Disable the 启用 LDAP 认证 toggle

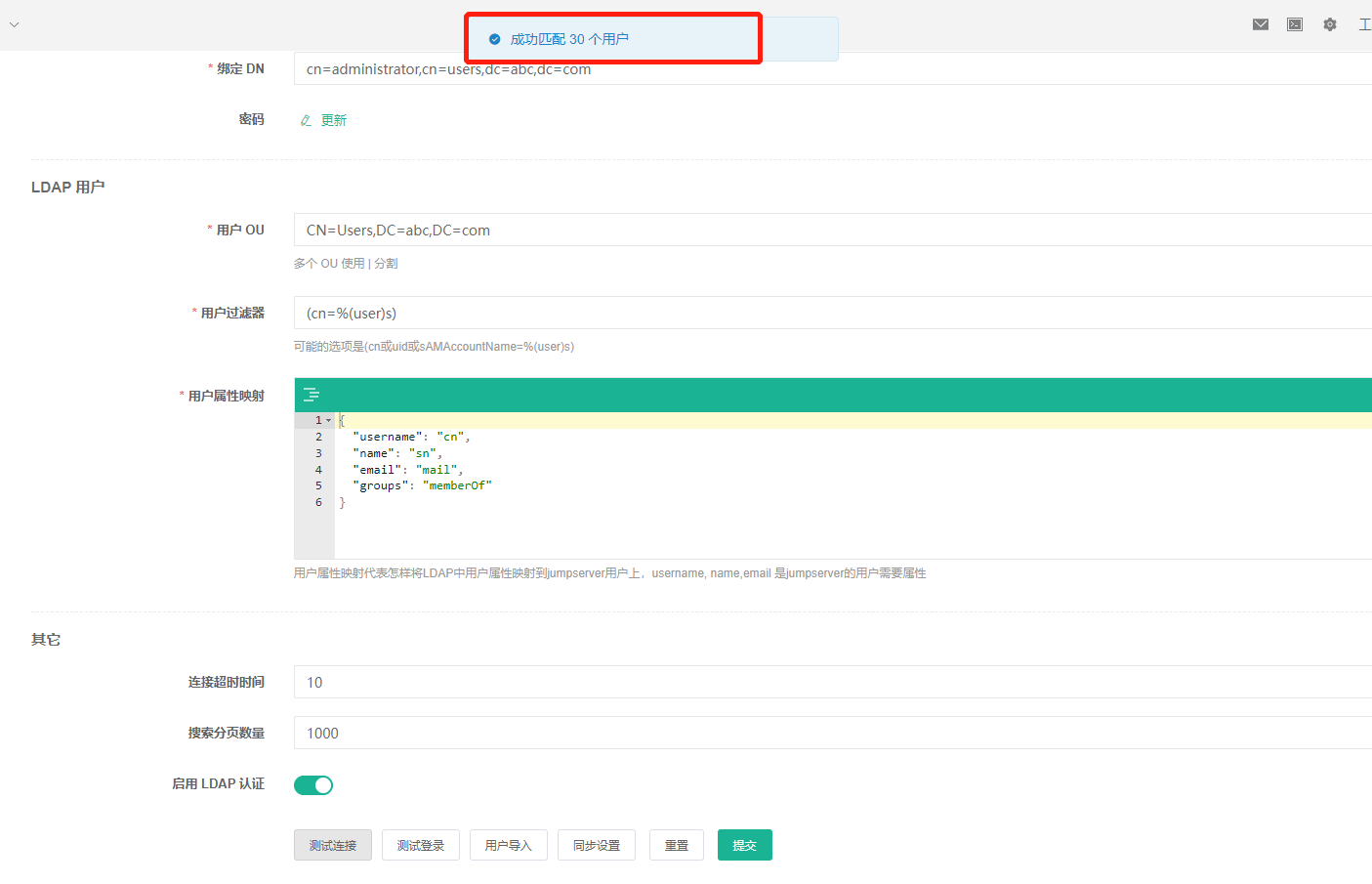point(312,784)
